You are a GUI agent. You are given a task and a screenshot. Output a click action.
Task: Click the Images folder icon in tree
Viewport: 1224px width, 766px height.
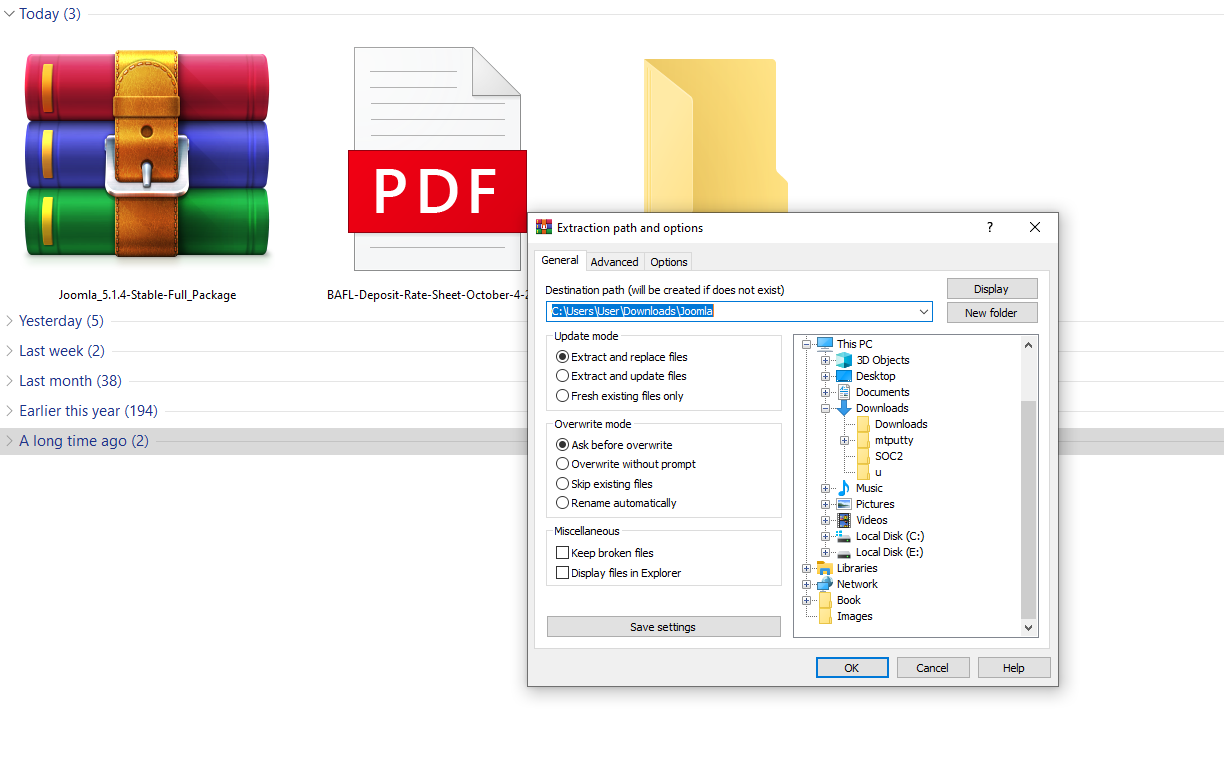(825, 616)
